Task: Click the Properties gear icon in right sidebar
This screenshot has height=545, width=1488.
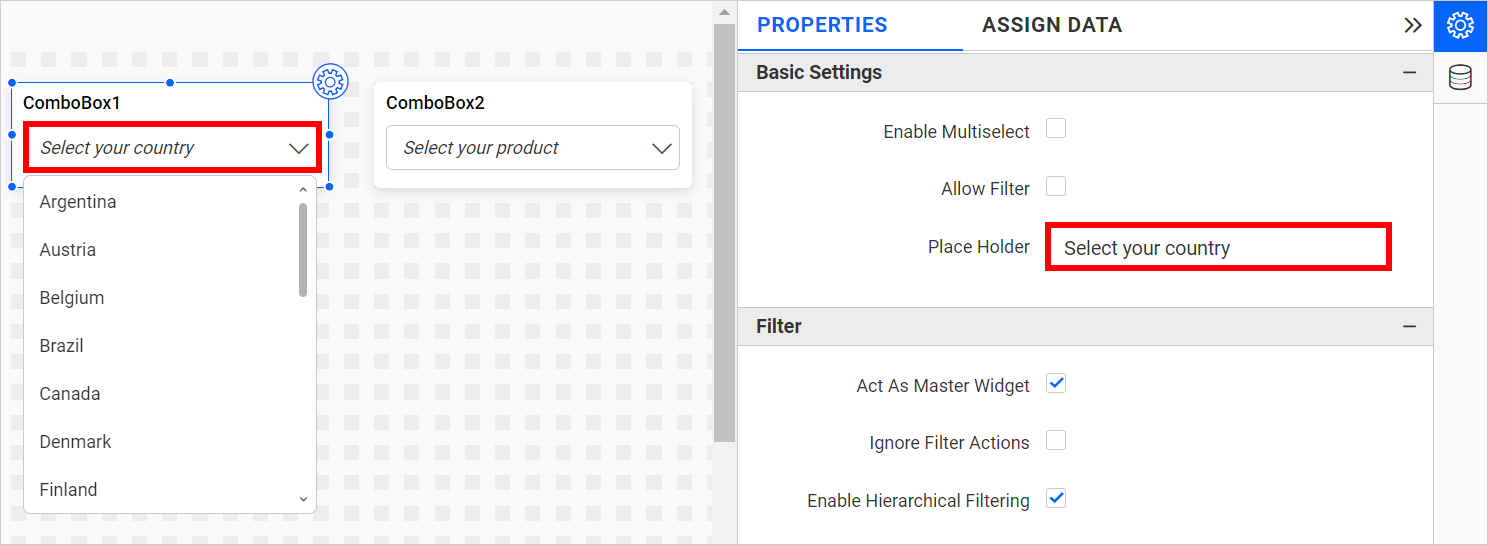Action: click(1460, 26)
